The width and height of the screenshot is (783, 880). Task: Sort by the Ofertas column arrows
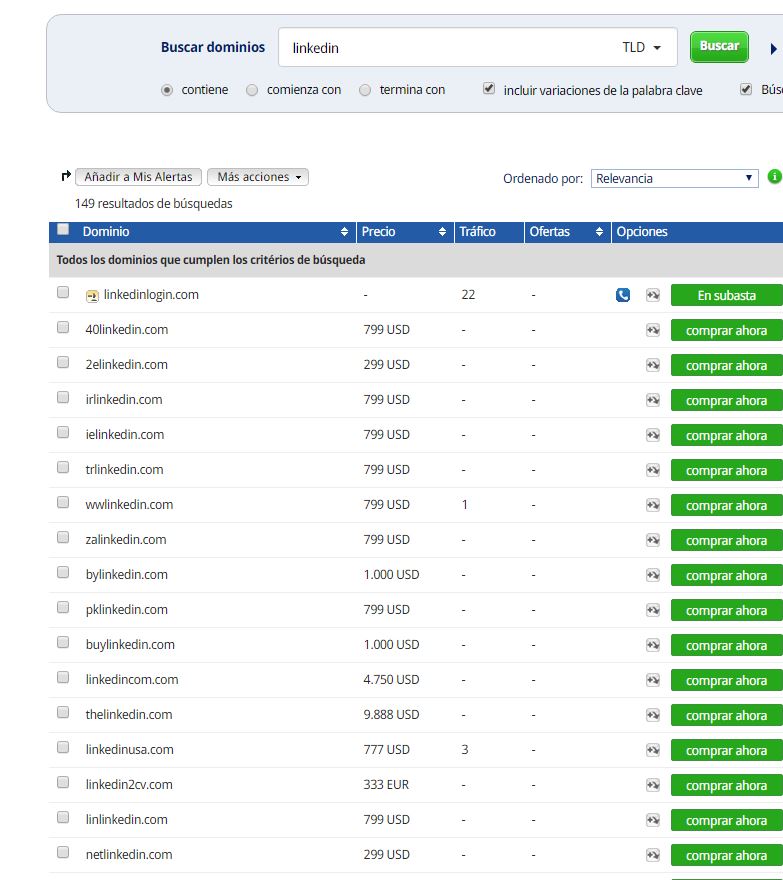(x=599, y=232)
